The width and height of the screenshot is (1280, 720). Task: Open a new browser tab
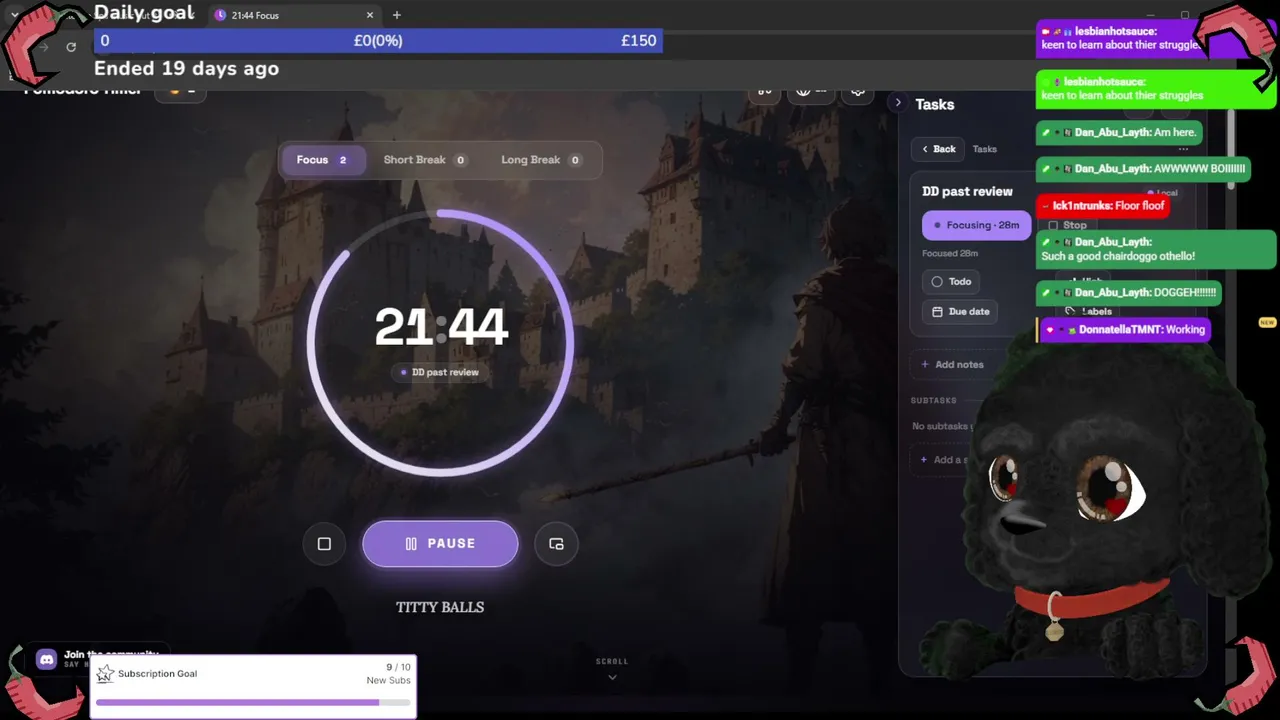[x=397, y=15]
